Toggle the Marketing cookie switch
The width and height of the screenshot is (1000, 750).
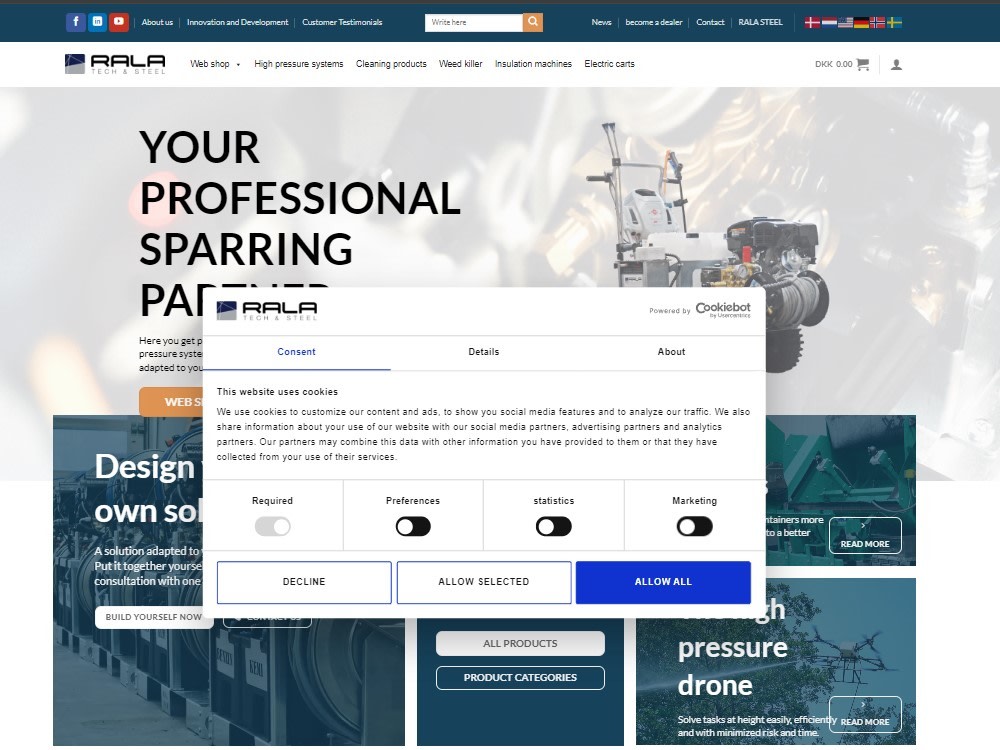point(695,527)
